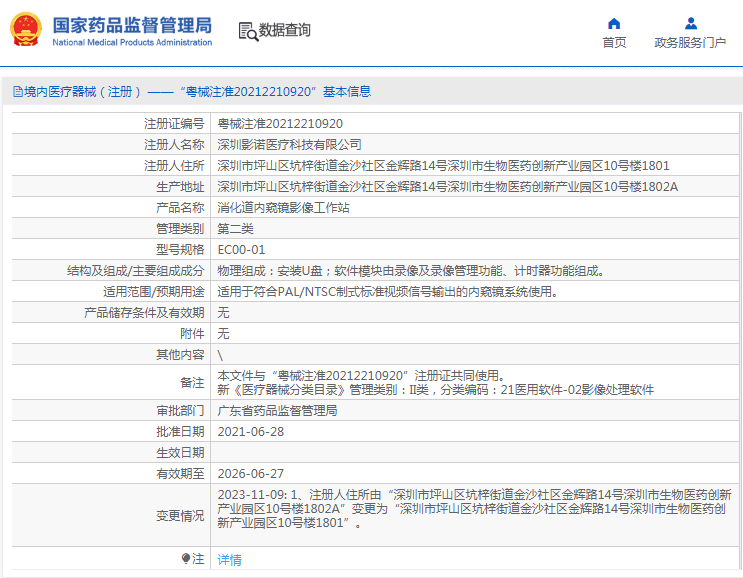Click the 政务服务门户 user icon
743x578 pixels.
coord(691,23)
